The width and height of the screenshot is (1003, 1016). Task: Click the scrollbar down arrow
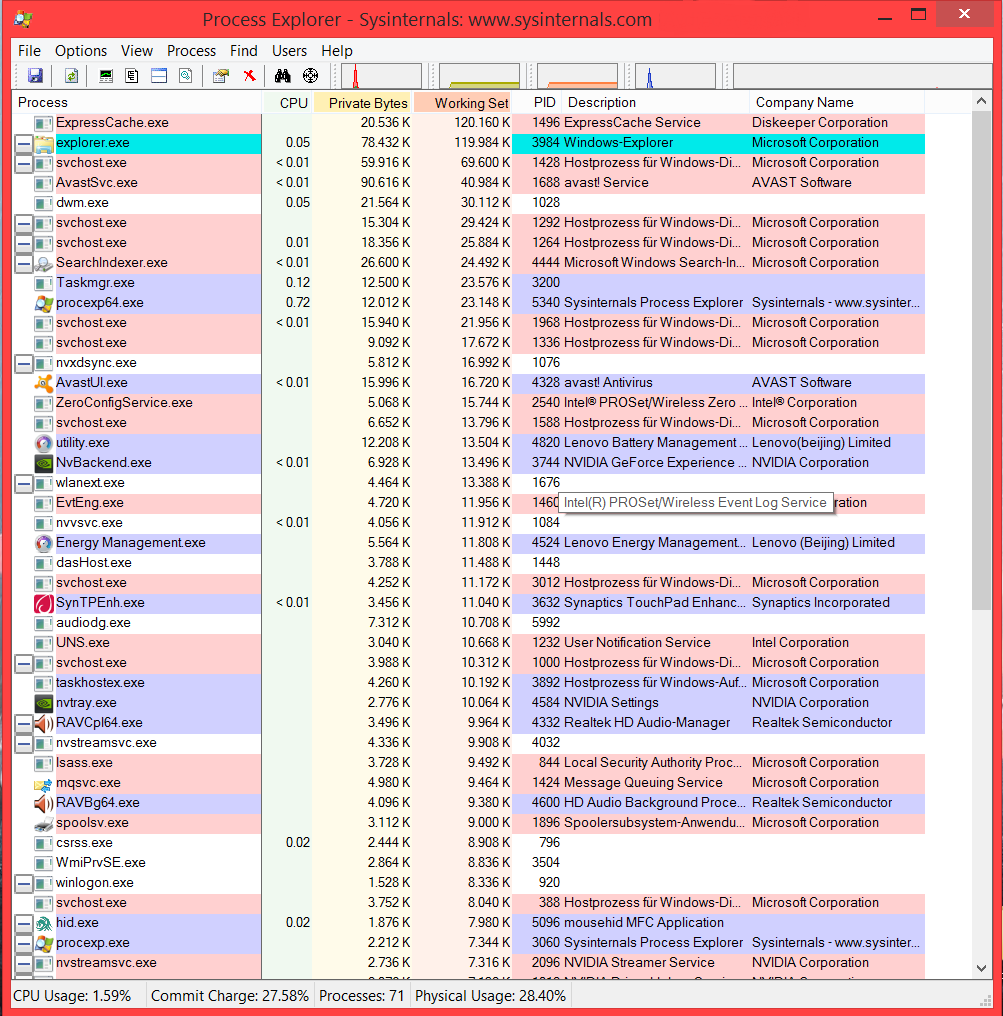pos(982,968)
